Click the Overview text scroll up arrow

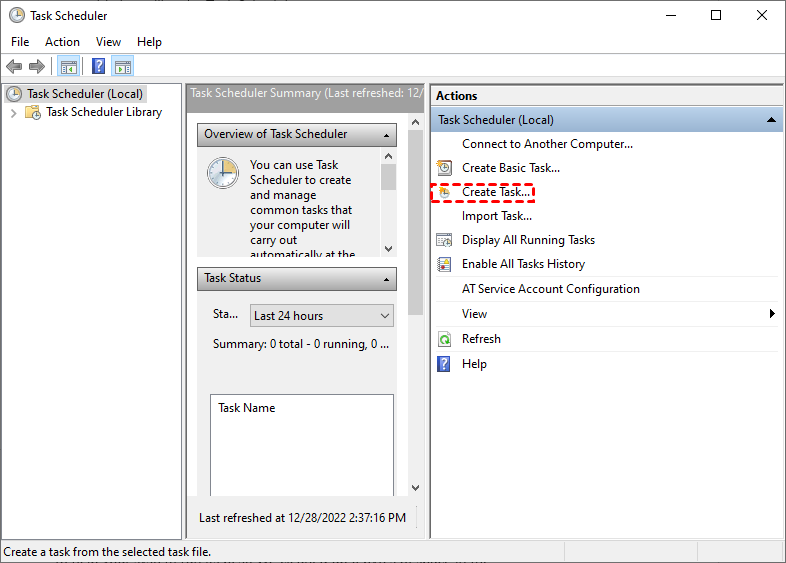pyautogui.click(x=388, y=156)
